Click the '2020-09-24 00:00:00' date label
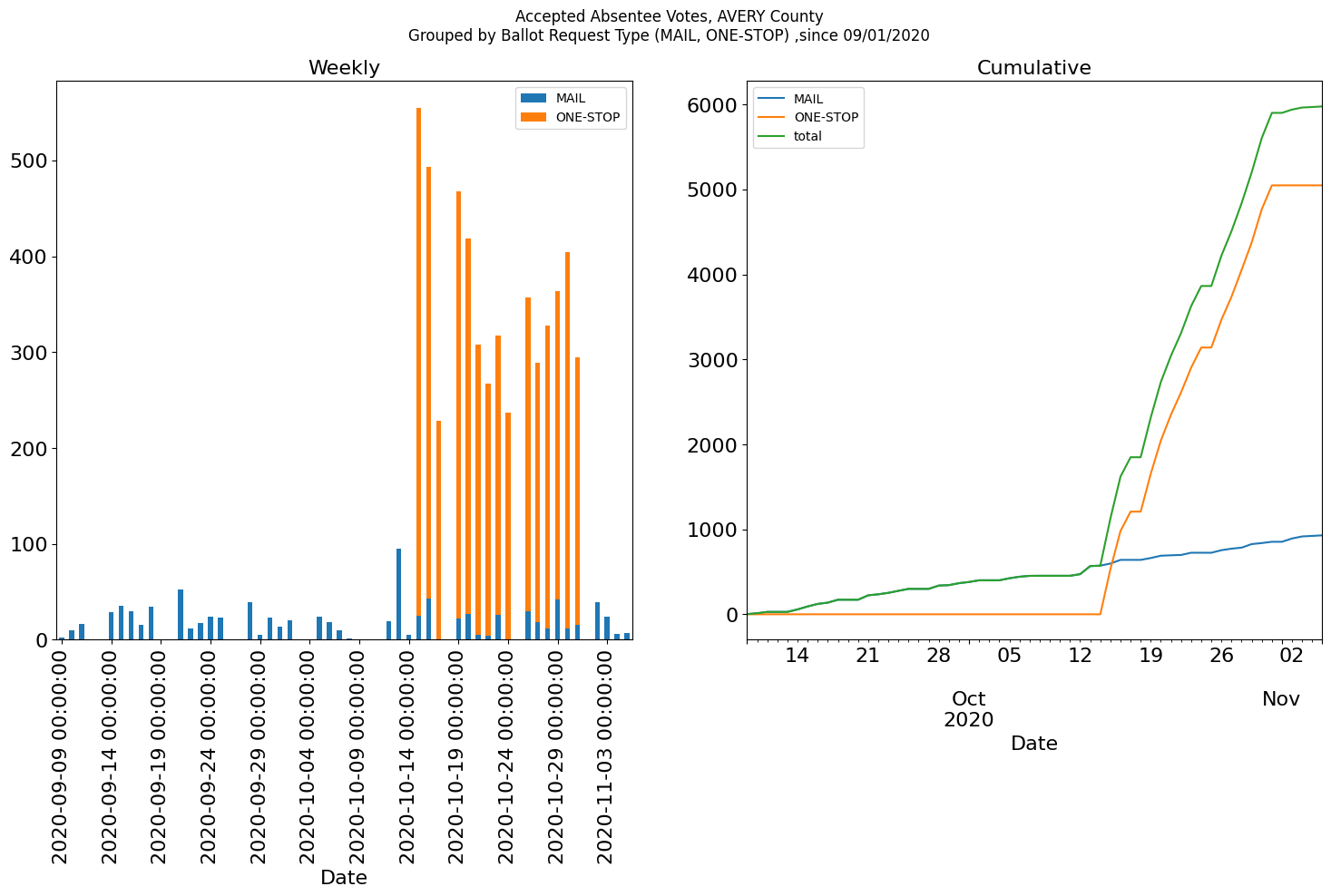 click(210, 755)
